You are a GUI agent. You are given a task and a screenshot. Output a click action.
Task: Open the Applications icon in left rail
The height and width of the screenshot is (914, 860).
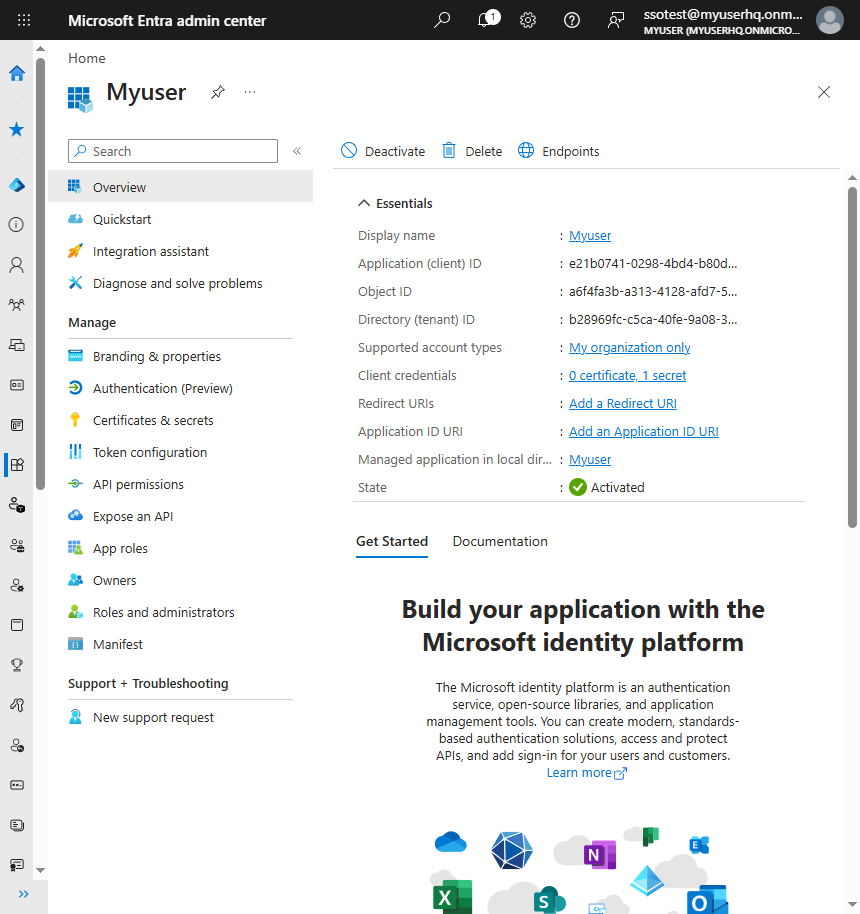point(17,465)
